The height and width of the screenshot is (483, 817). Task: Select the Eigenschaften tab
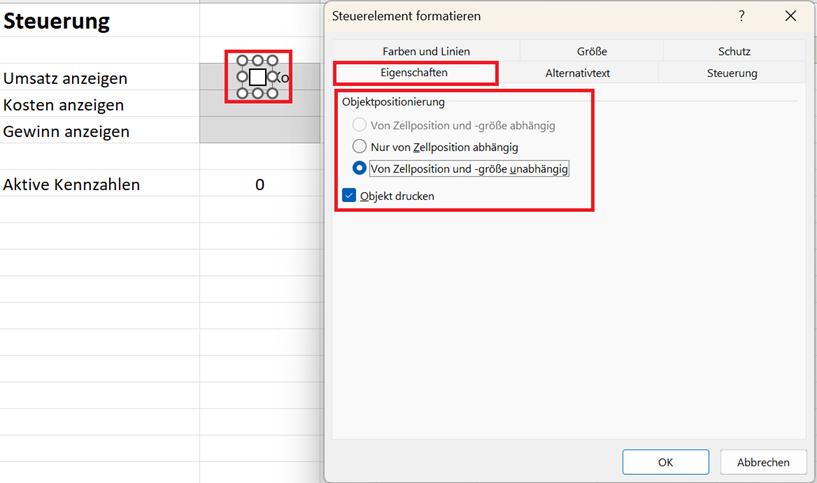414,72
